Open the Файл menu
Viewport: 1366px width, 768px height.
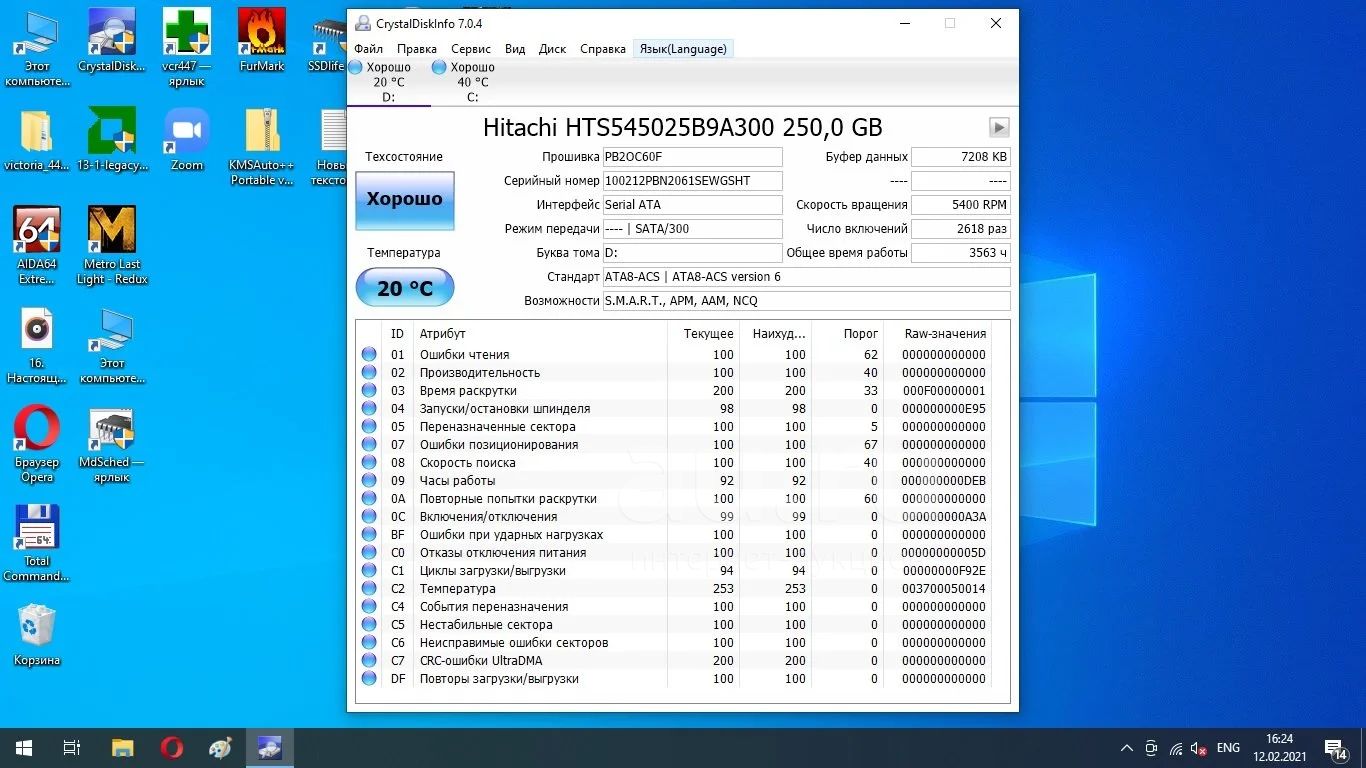tap(368, 48)
